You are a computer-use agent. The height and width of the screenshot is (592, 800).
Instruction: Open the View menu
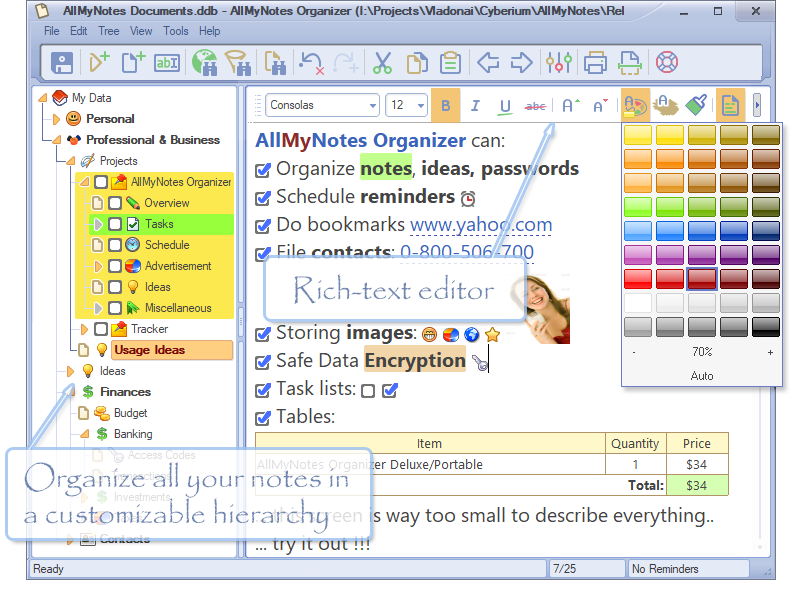coord(141,31)
